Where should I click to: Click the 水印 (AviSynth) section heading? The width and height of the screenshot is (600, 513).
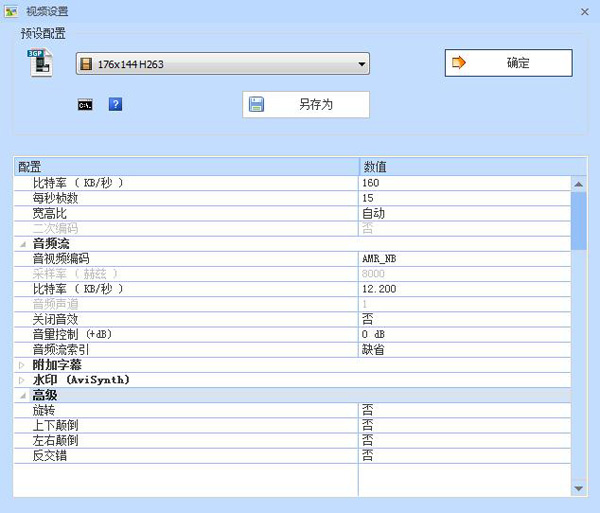[x=81, y=380]
